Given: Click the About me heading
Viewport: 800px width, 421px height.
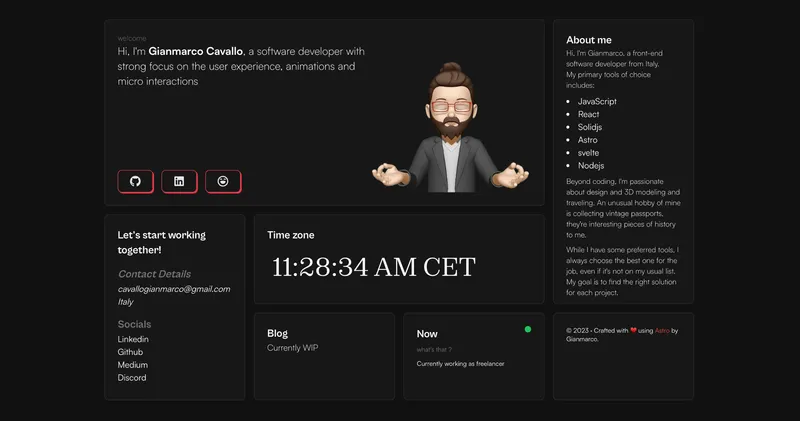Looking at the screenshot, I should 588,40.
